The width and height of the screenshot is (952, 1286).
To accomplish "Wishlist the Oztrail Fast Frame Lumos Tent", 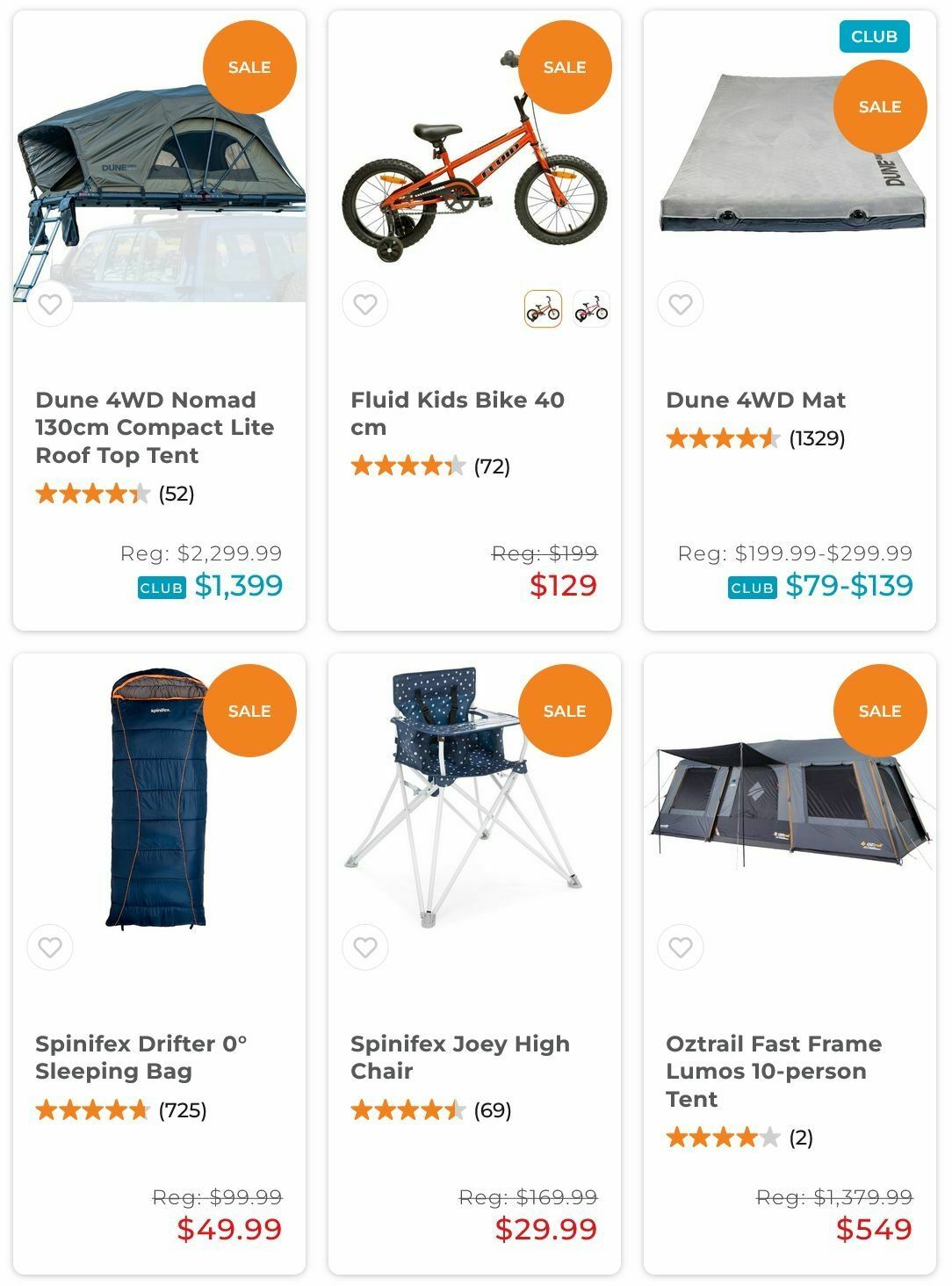I will point(681,948).
